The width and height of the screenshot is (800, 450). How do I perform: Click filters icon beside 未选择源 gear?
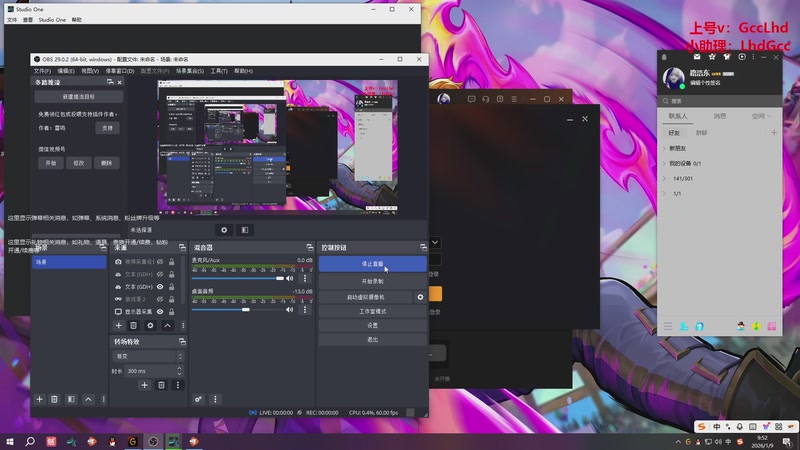[x=245, y=230]
